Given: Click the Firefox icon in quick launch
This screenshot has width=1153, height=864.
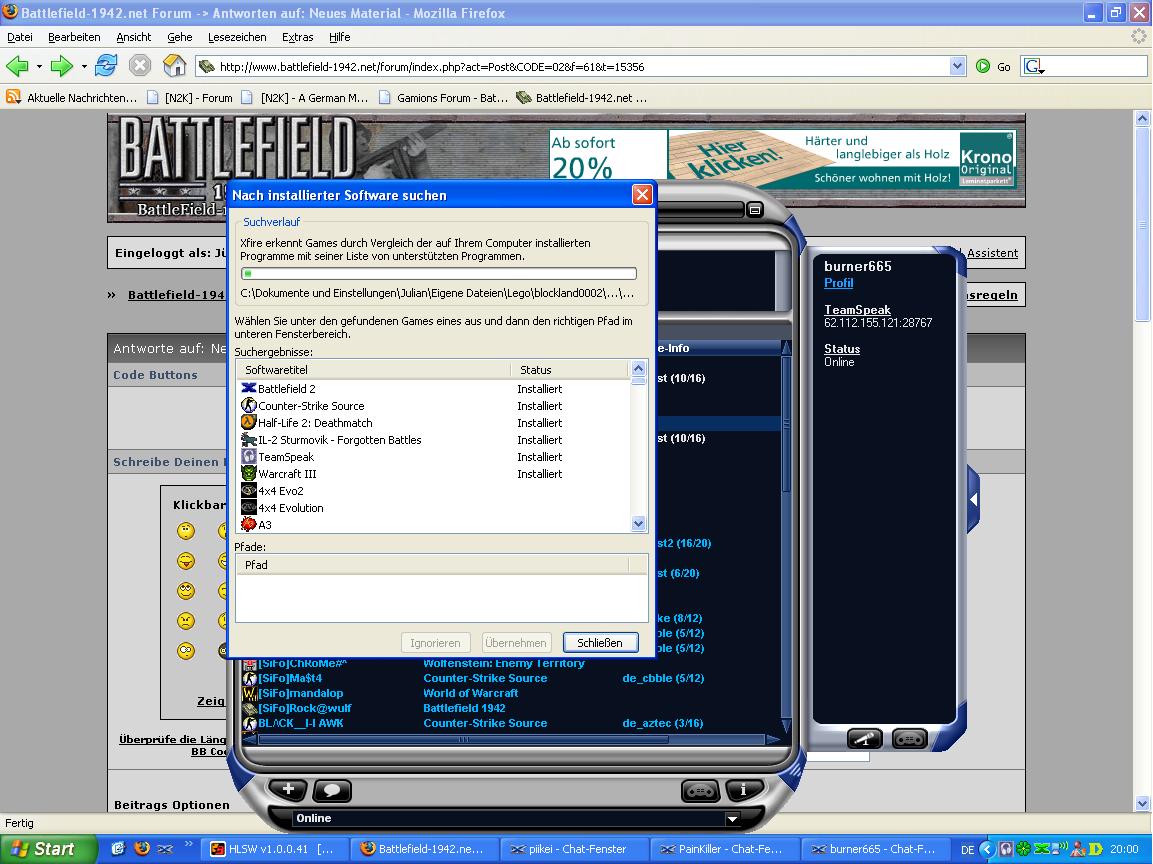Looking at the screenshot, I should pyautogui.click(x=142, y=849).
